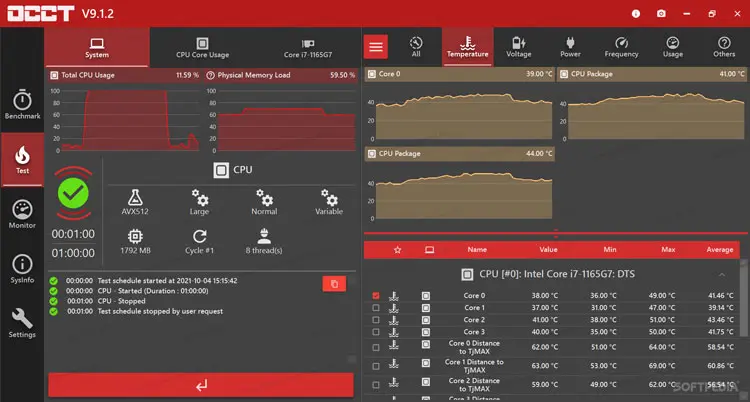
Task: Click the red splitter handle below graphs
Action: (x=555, y=234)
